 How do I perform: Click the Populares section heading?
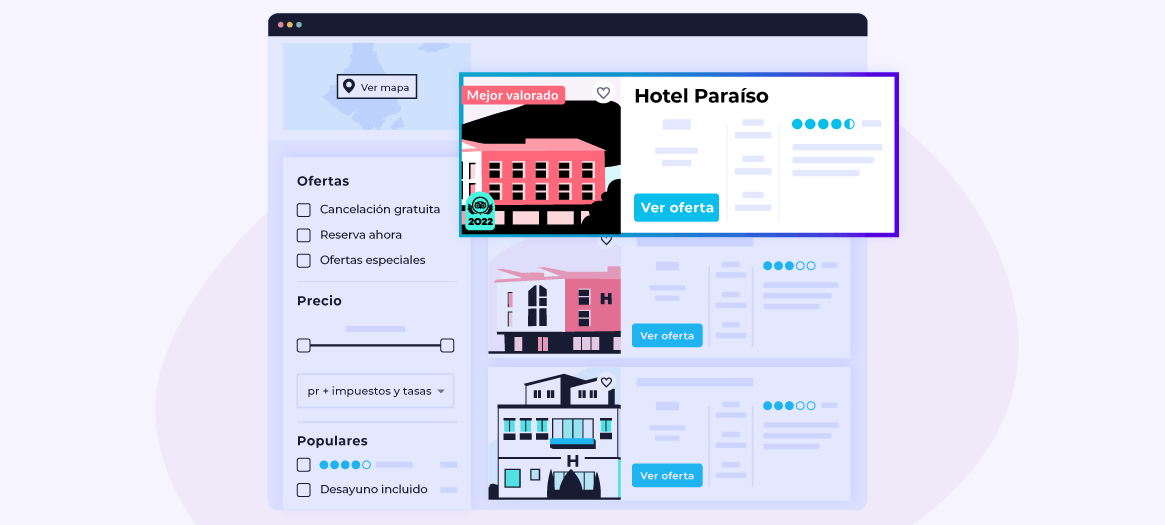332,440
